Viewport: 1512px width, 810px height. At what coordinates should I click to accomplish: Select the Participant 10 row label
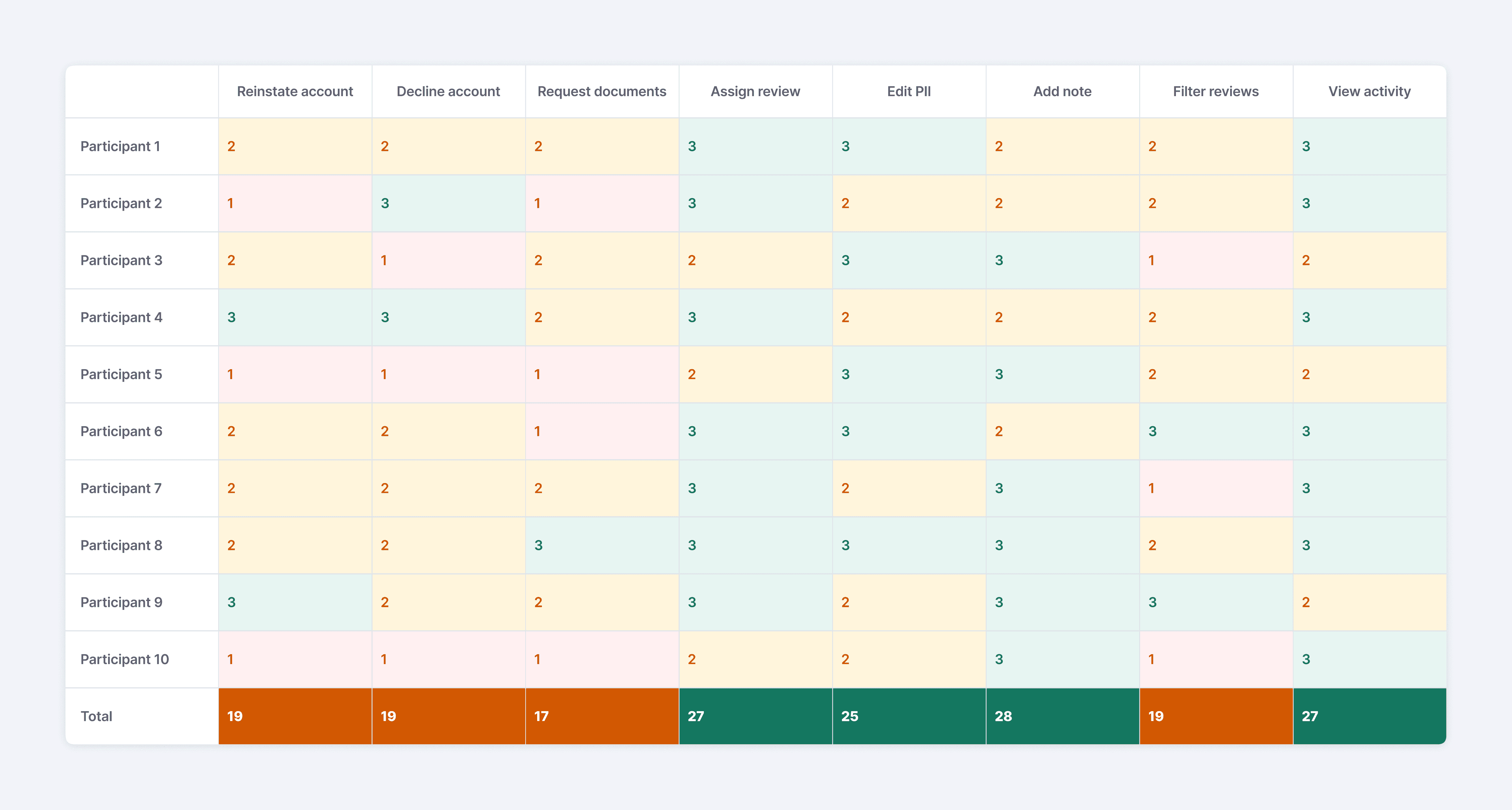point(124,659)
